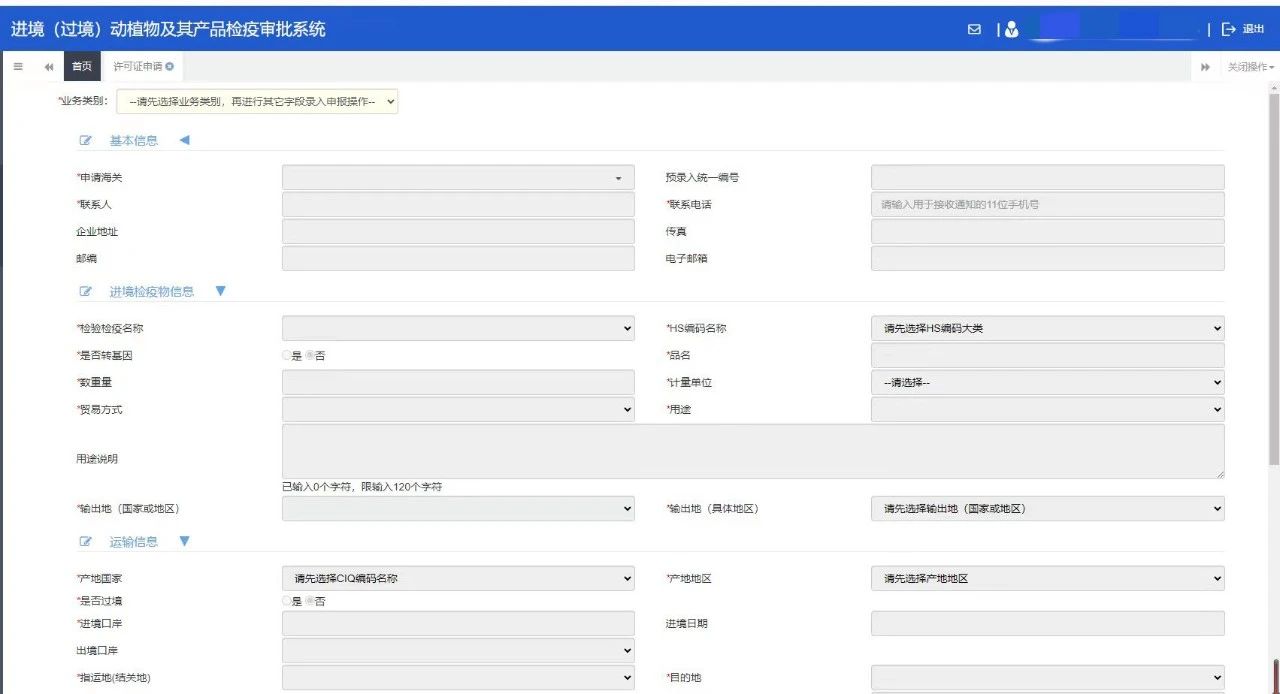
Task: Select 否 for 是否过境
Action: point(310,601)
